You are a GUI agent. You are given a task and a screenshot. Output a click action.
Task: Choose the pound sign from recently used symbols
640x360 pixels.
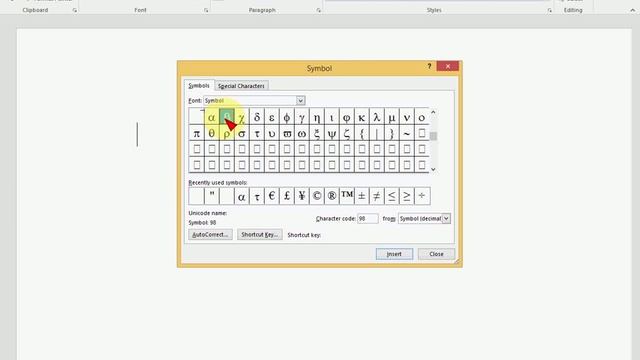pyautogui.click(x=287, y=196)
